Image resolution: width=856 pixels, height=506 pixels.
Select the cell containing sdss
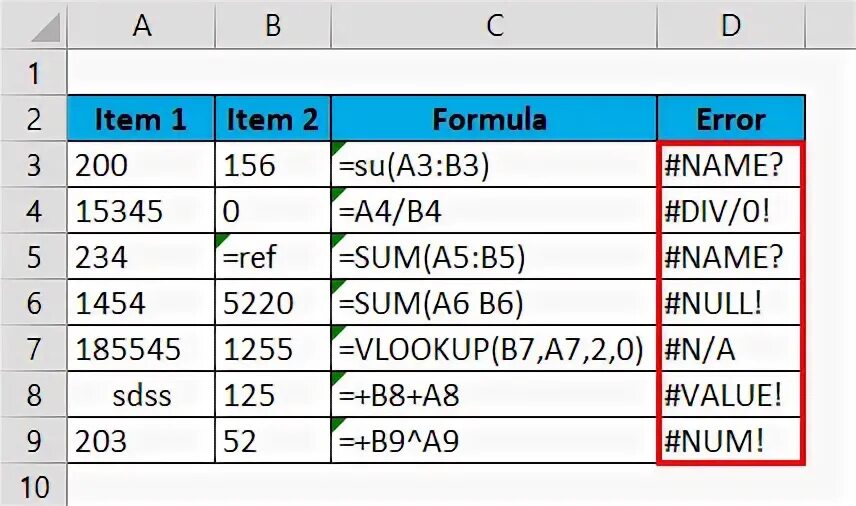(141, 395)
